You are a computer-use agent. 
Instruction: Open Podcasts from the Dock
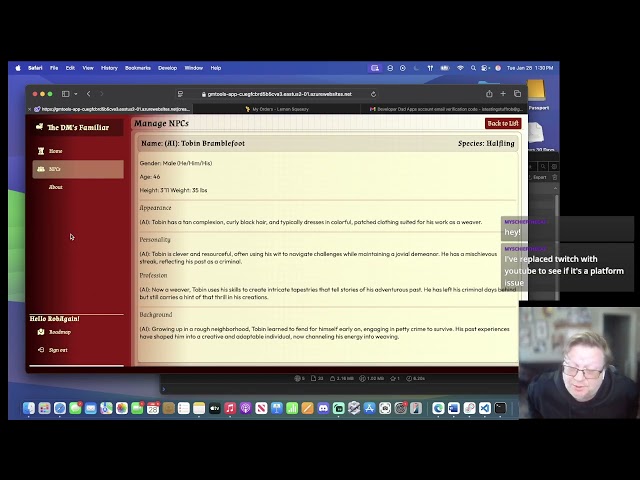coord(246,408)
